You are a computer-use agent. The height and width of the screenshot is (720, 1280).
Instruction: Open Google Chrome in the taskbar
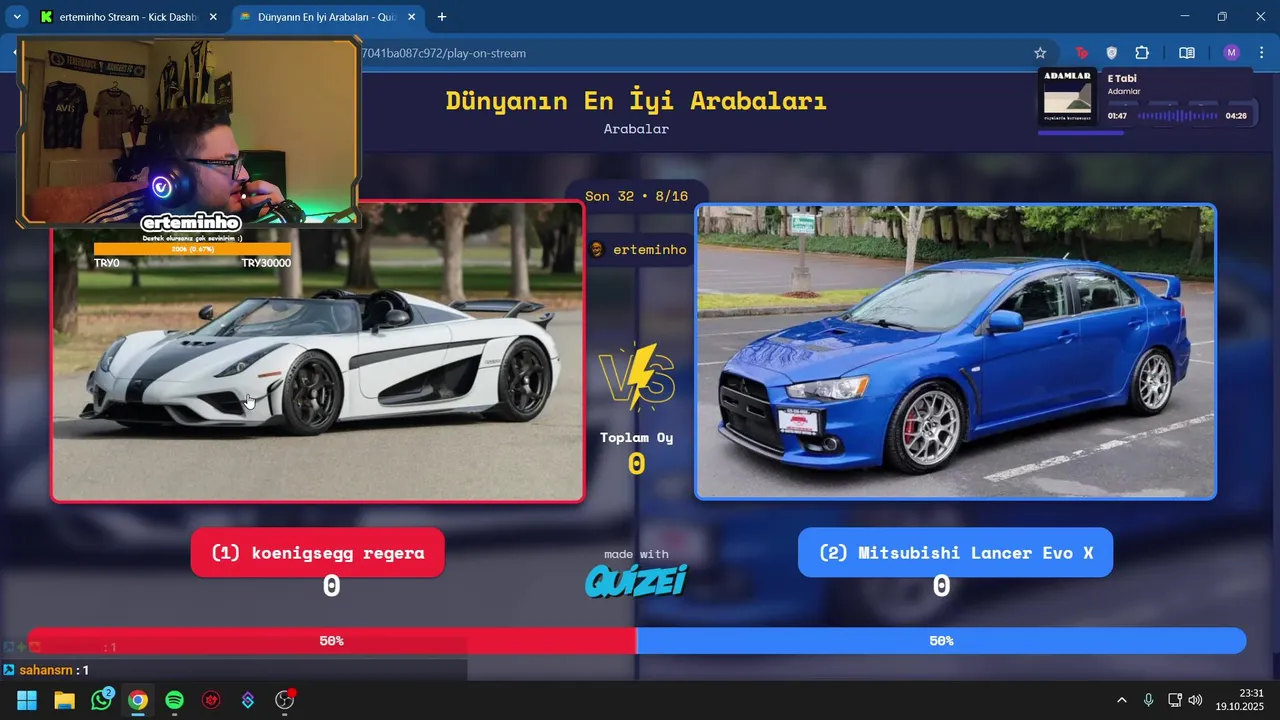tap(138, 700)
